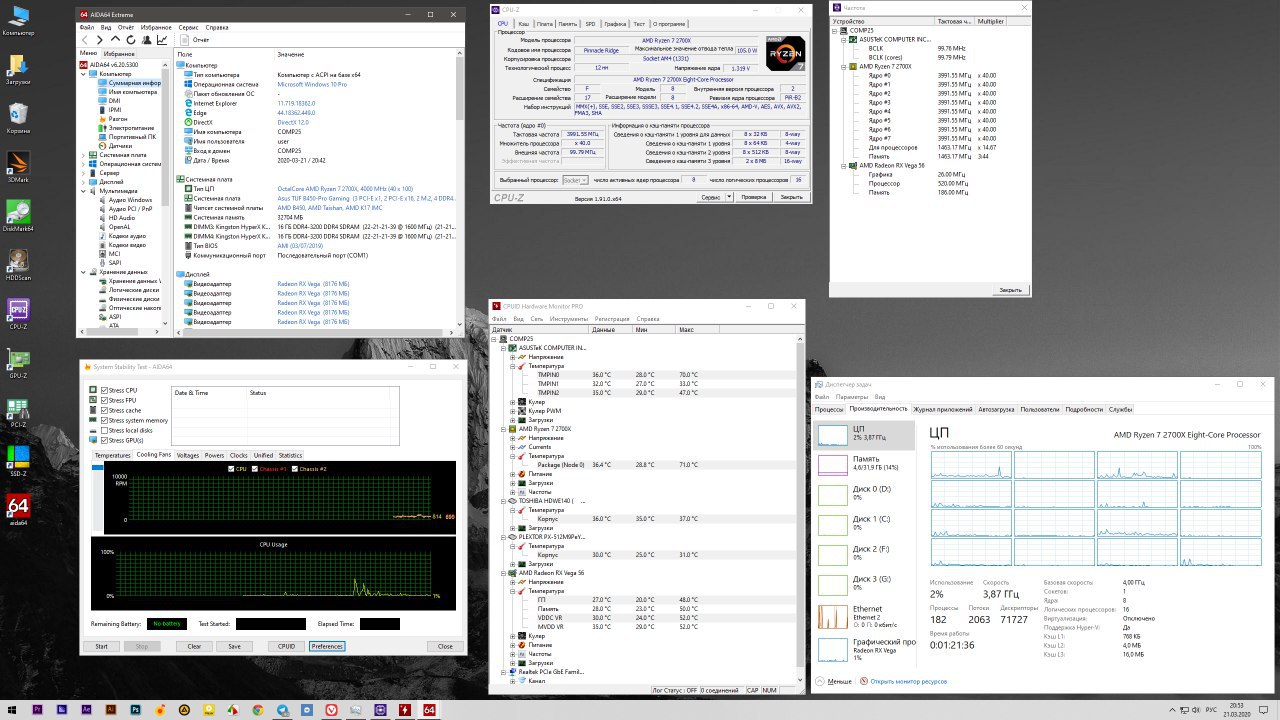
Task: Select the SSD-Z desktop icon
Action: 18,460
